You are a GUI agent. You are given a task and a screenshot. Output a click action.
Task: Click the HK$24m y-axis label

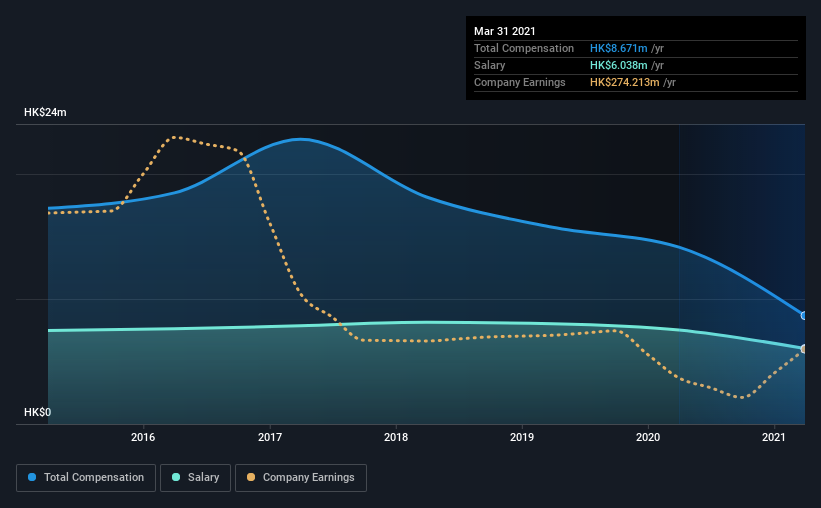pyautogui.click(x=45, y=112)
